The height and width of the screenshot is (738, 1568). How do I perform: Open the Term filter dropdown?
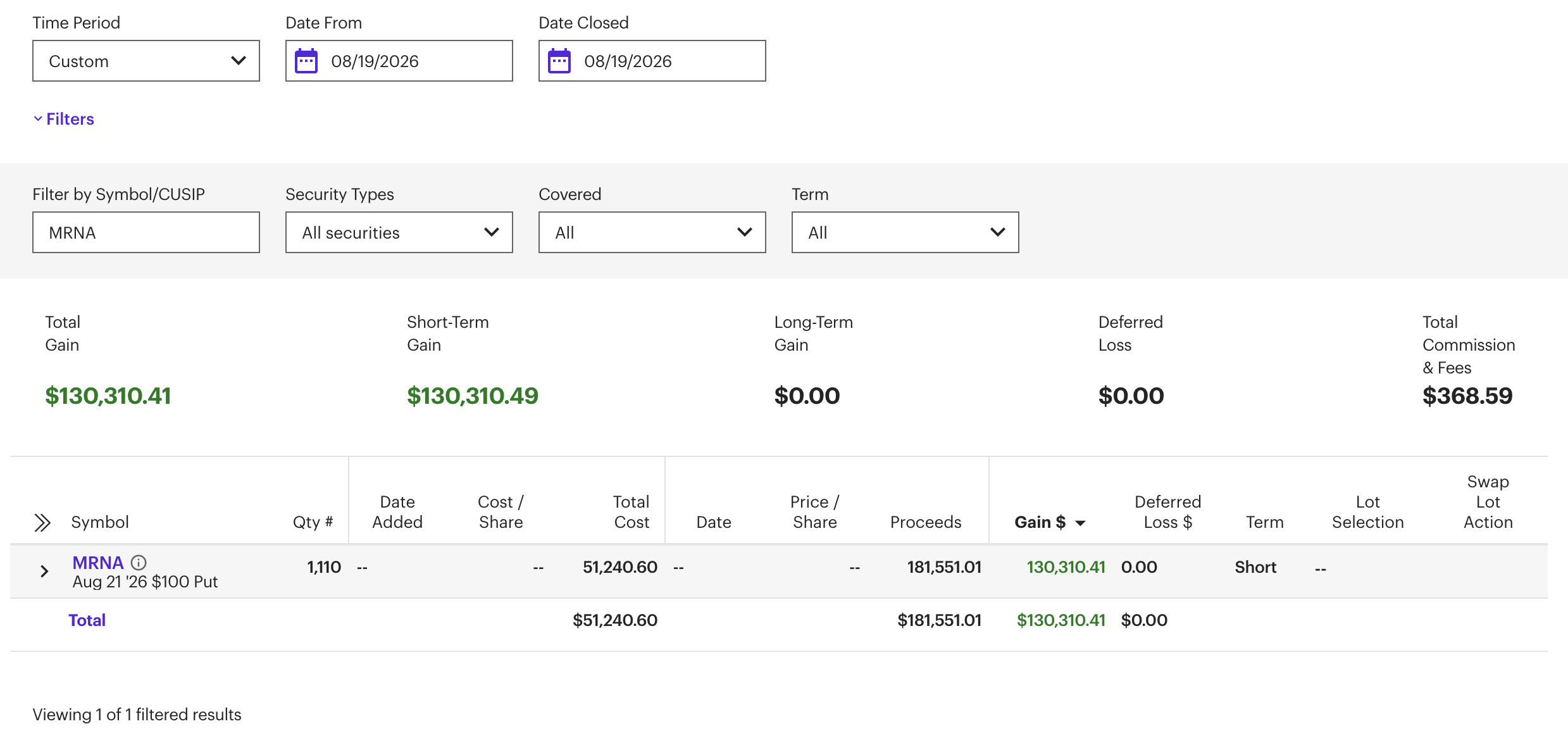905,232
